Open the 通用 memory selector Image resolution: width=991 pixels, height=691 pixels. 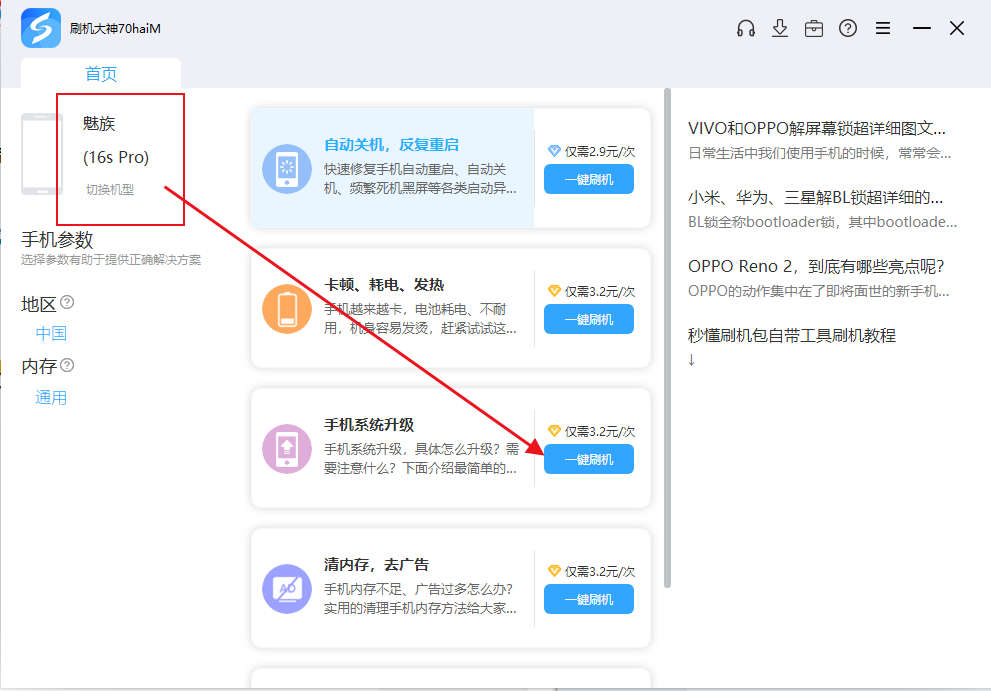(51, 398)
